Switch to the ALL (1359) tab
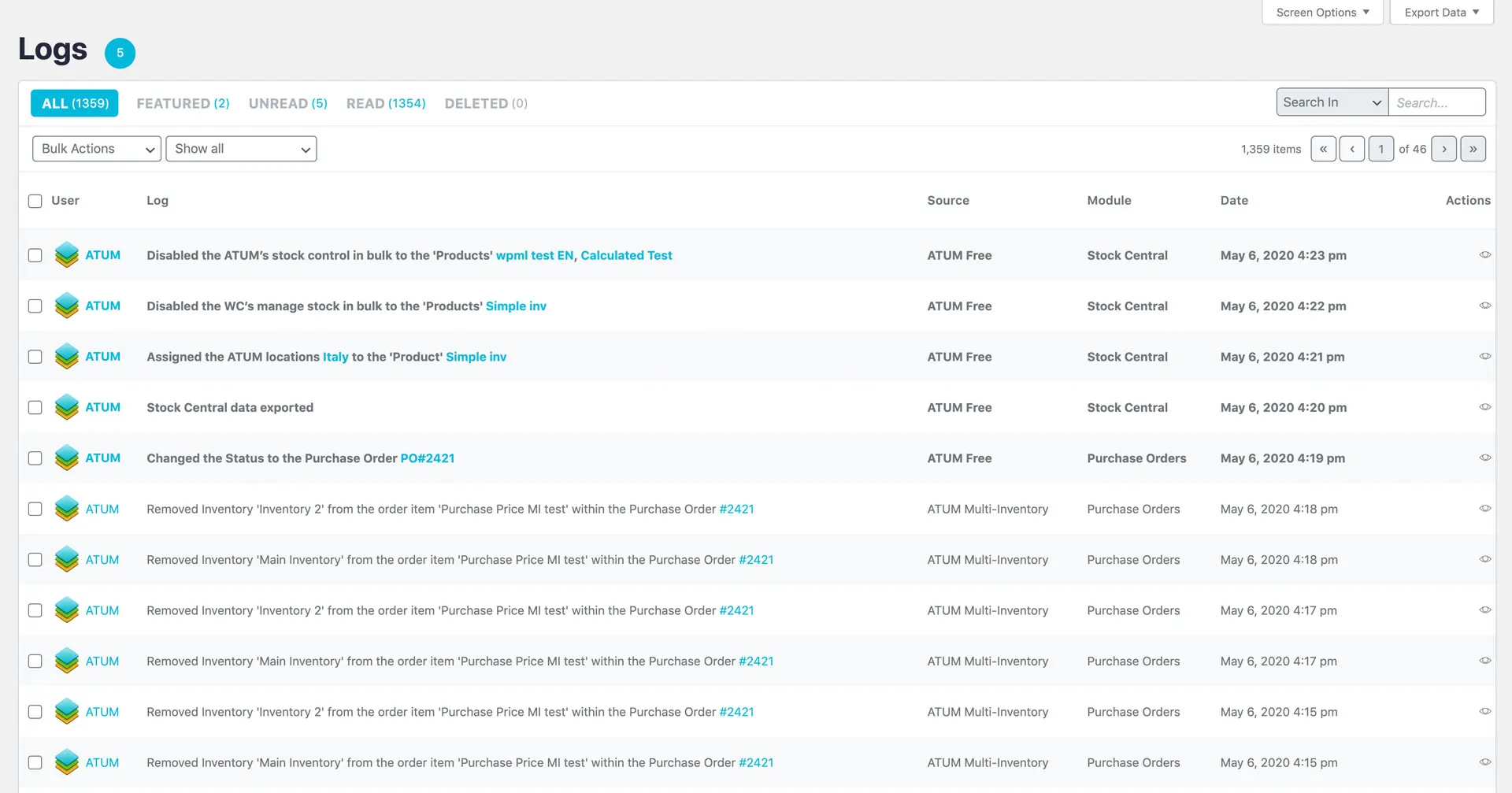 click(75, 103)
